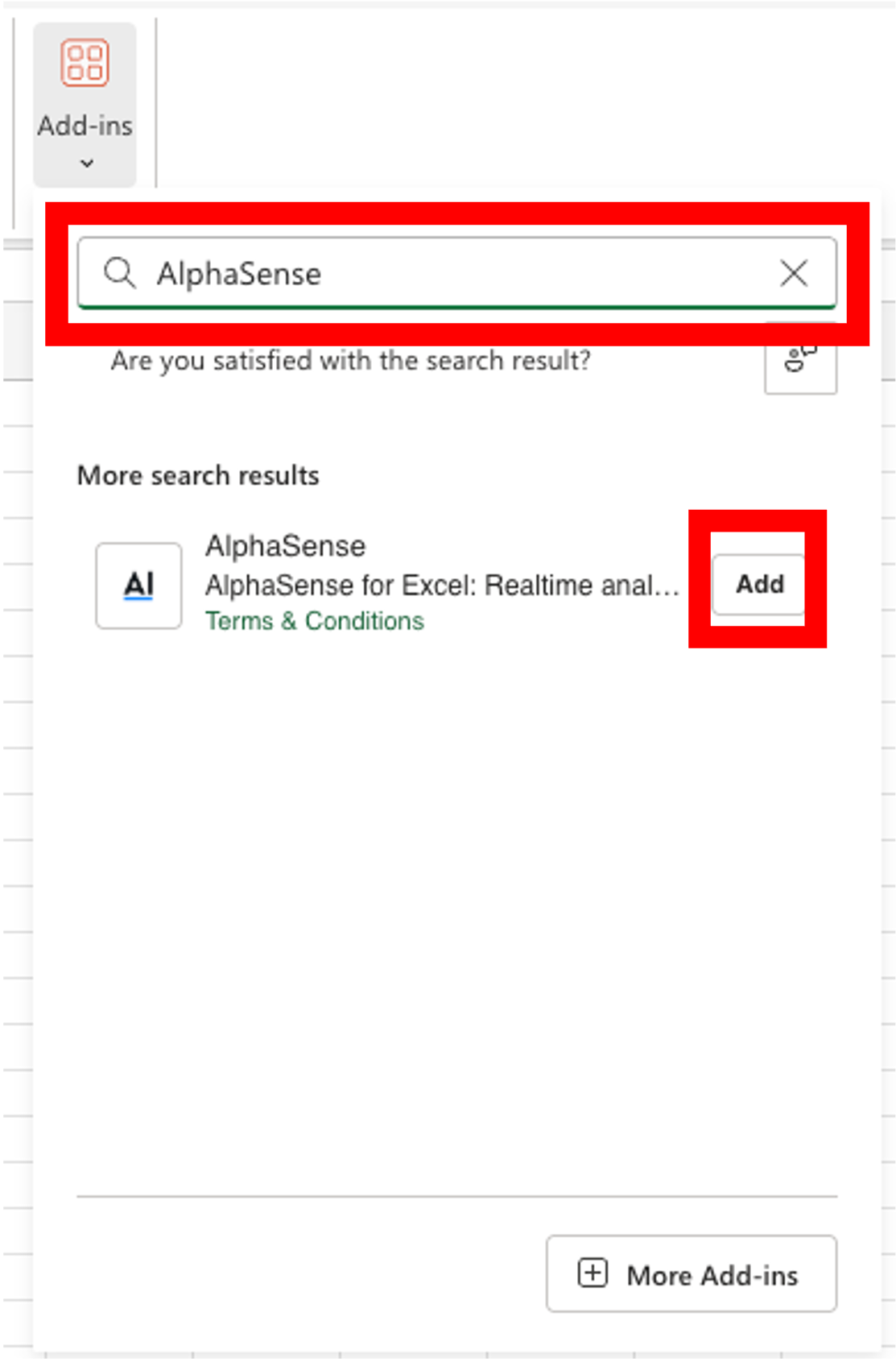Click the Add-ins ribbon label text
The image size is (896, 1362).
click(x=85, y=126)
